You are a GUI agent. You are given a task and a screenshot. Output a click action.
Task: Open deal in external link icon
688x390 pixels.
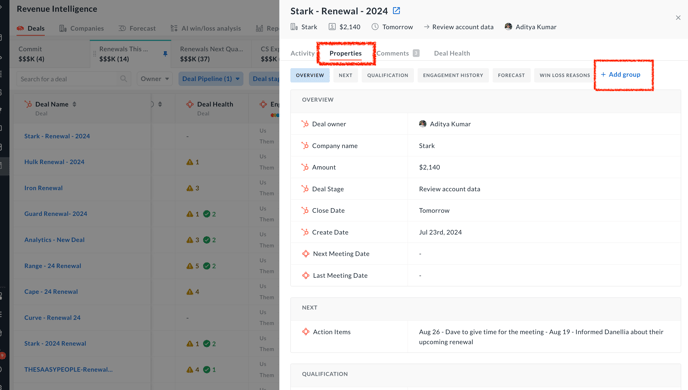[x=396, y=11]
